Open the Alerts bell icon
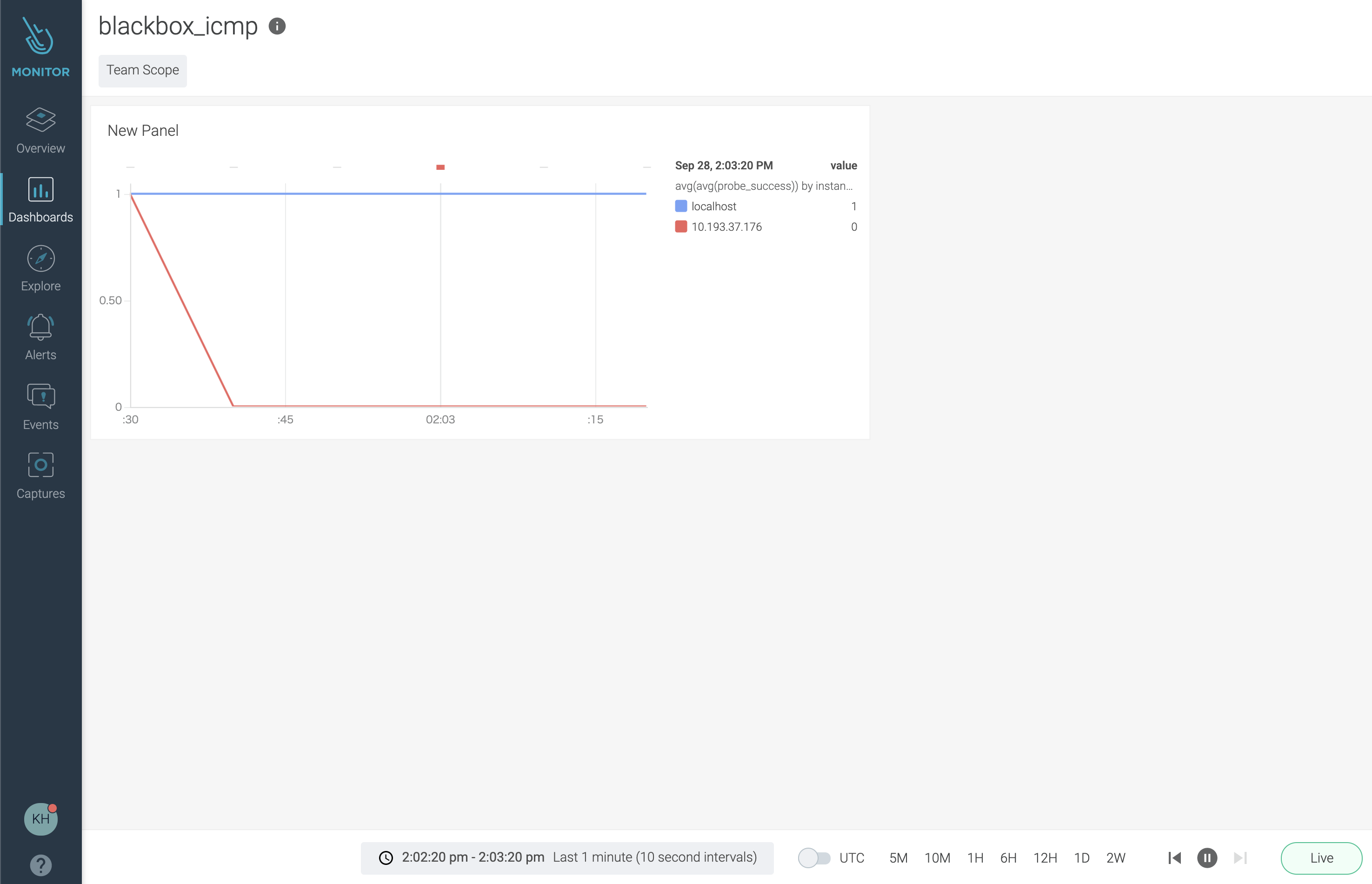The height and width of the screenshot is (884, 1372). pyautogui.click(x=40, y=327)
